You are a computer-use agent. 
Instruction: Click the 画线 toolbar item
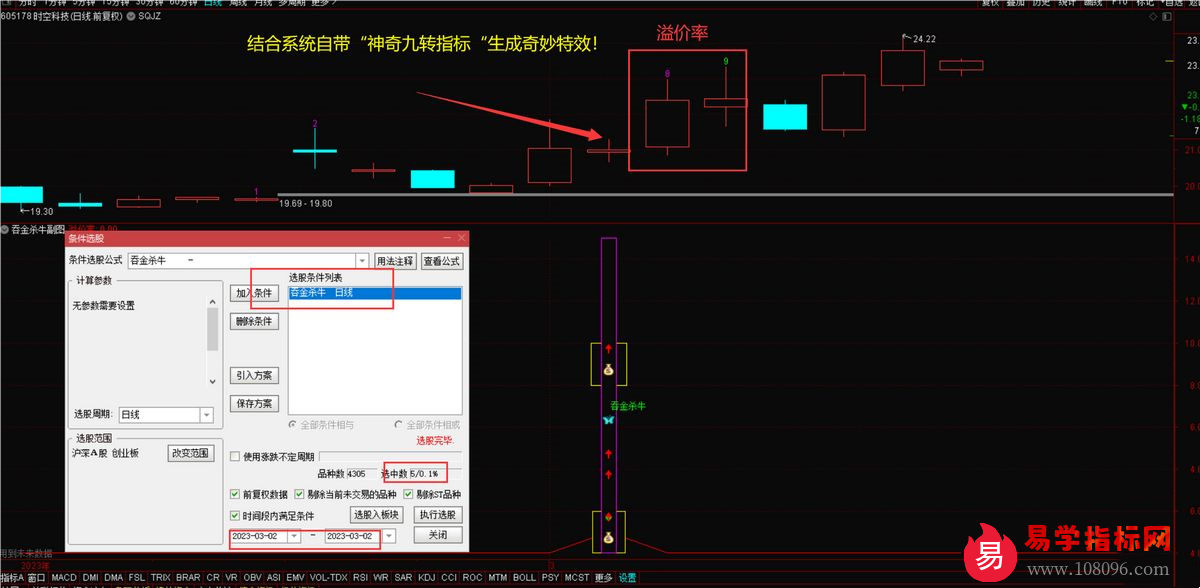click(1093, 3)
